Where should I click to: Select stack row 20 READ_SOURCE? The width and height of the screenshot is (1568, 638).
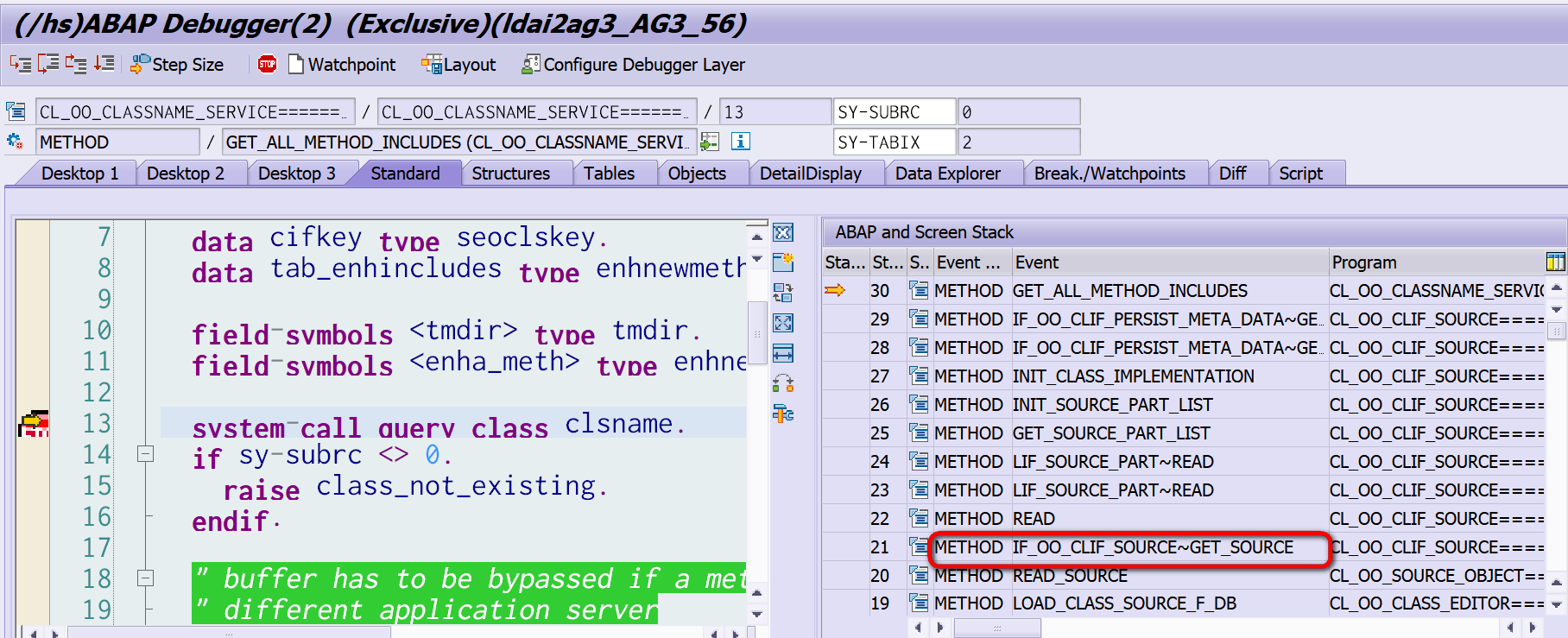(x=1184, y=576)
